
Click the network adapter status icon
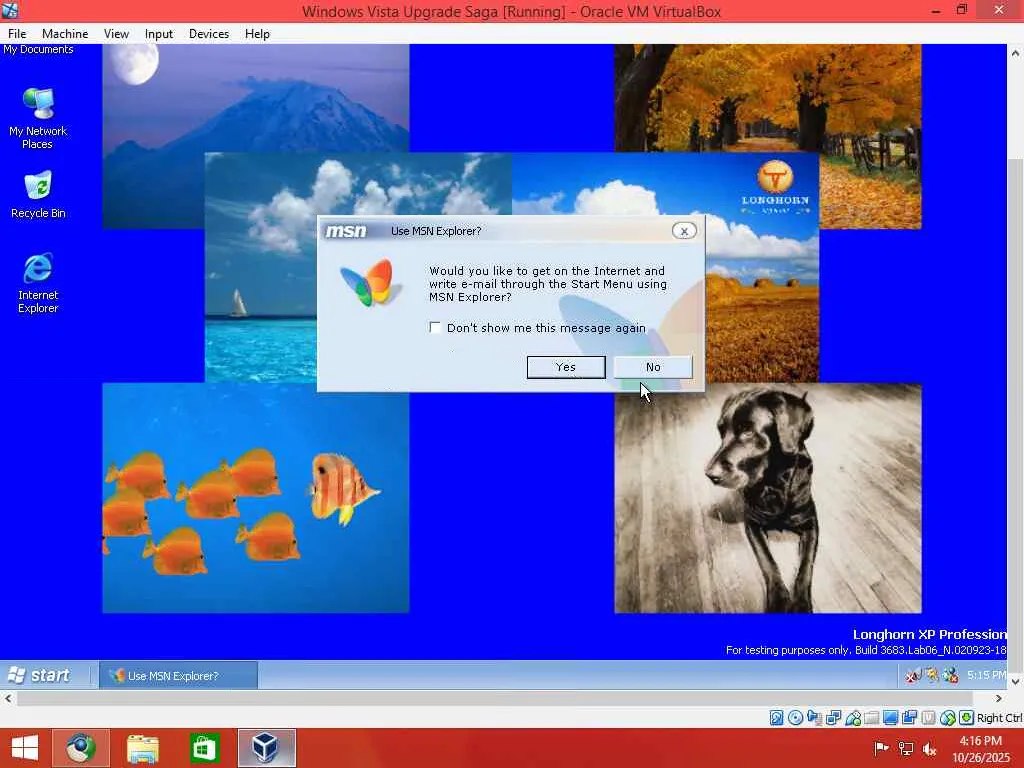click(834, 718)
